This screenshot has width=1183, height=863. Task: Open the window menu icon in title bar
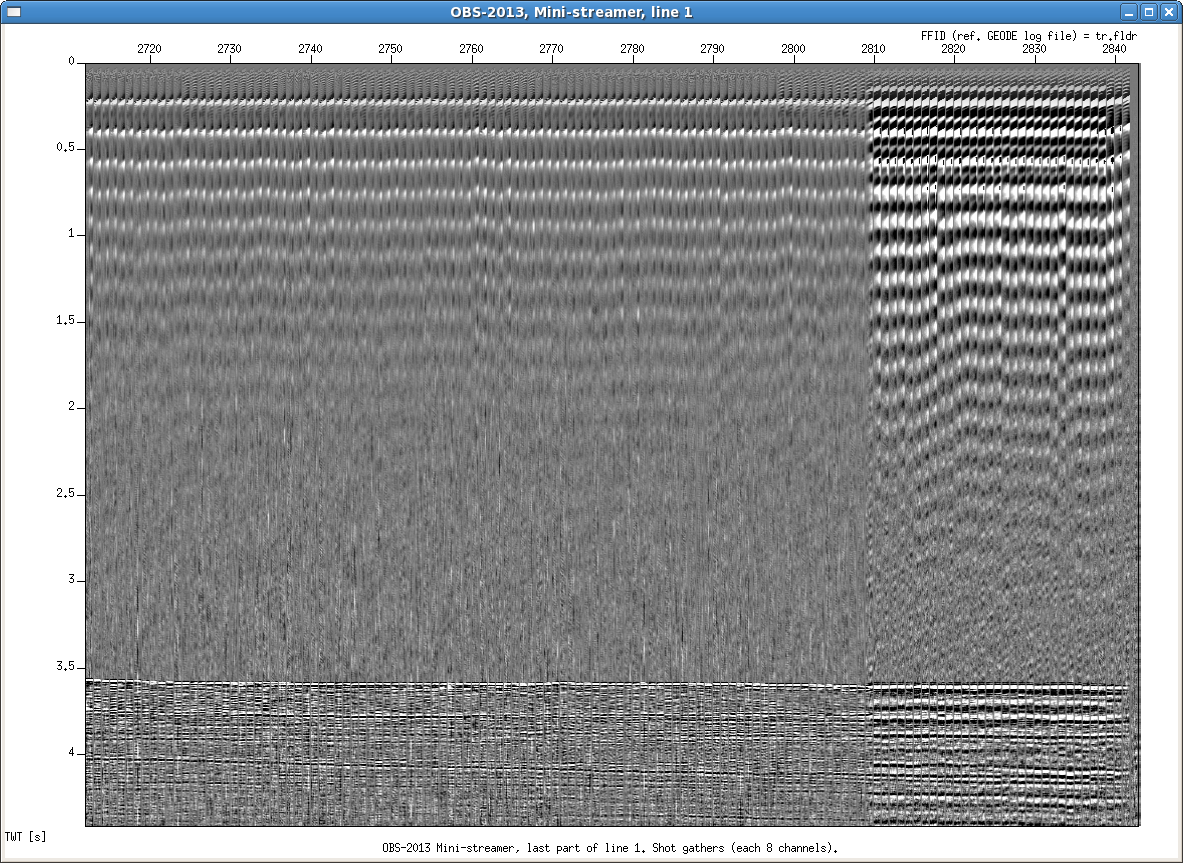tap(13, 12)
